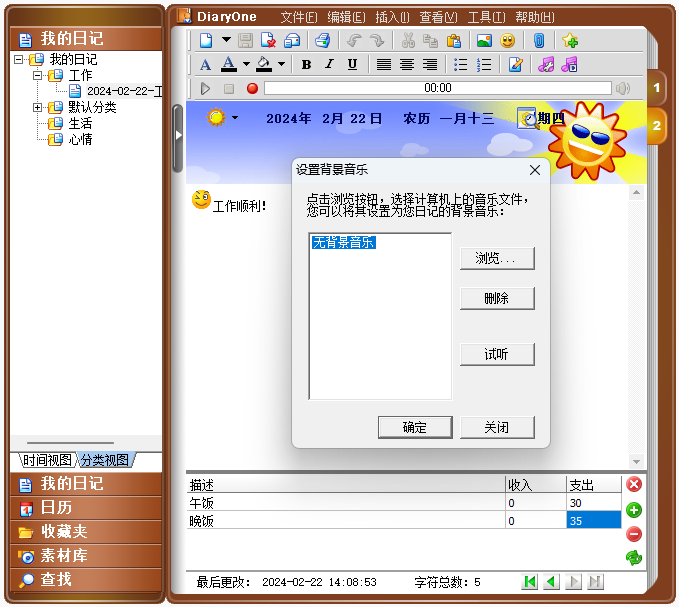Align text right
Screen dimensions: 679x607
coord(430,65)
